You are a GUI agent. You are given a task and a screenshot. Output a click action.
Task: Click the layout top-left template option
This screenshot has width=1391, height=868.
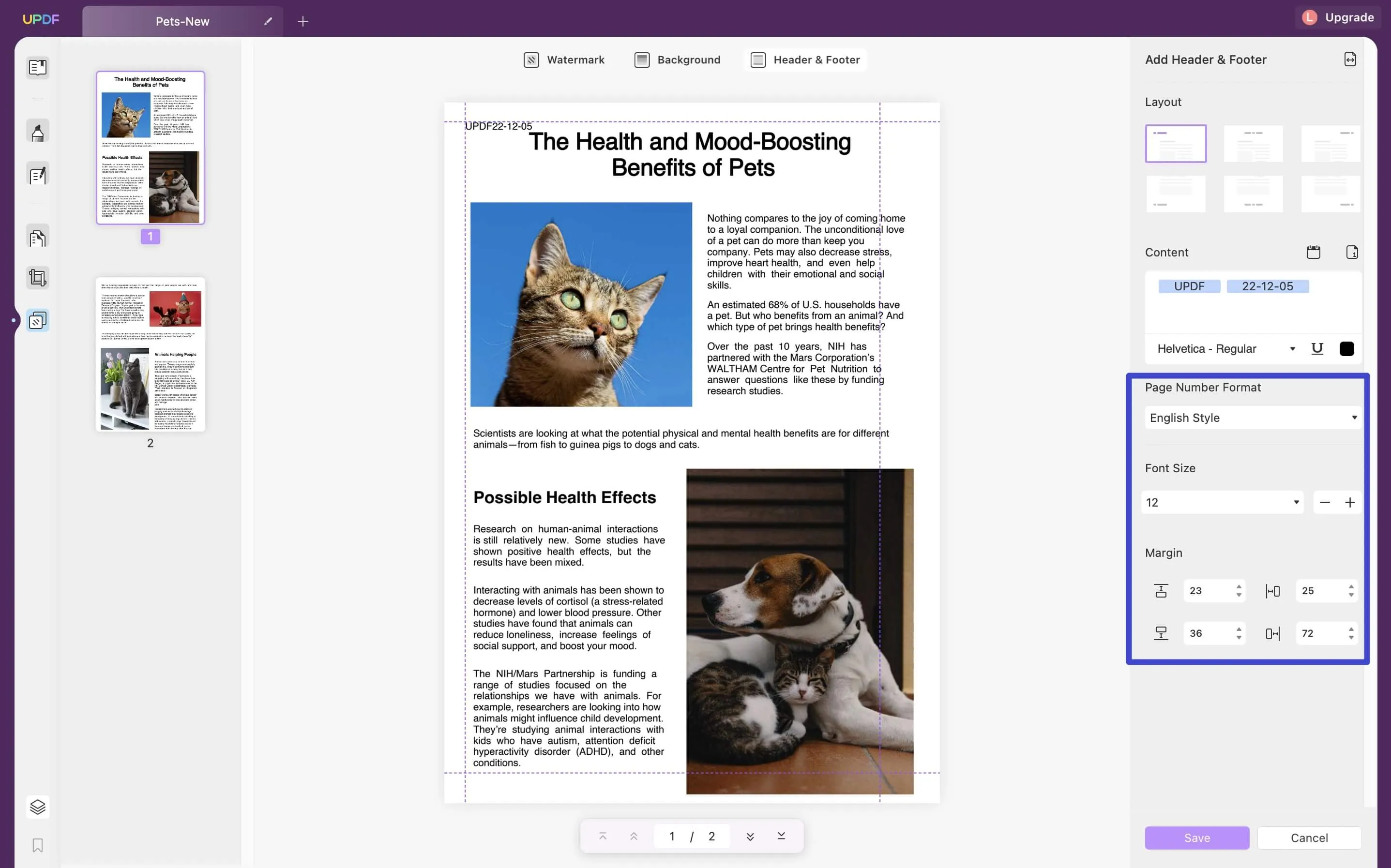[1176, 143]
